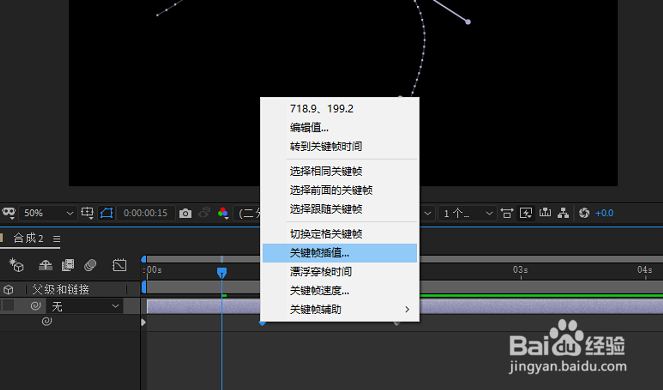Click the blue current time indicator
Image resolution: width=663 pixels, height=390 pixels.
[x=222, y=272]
